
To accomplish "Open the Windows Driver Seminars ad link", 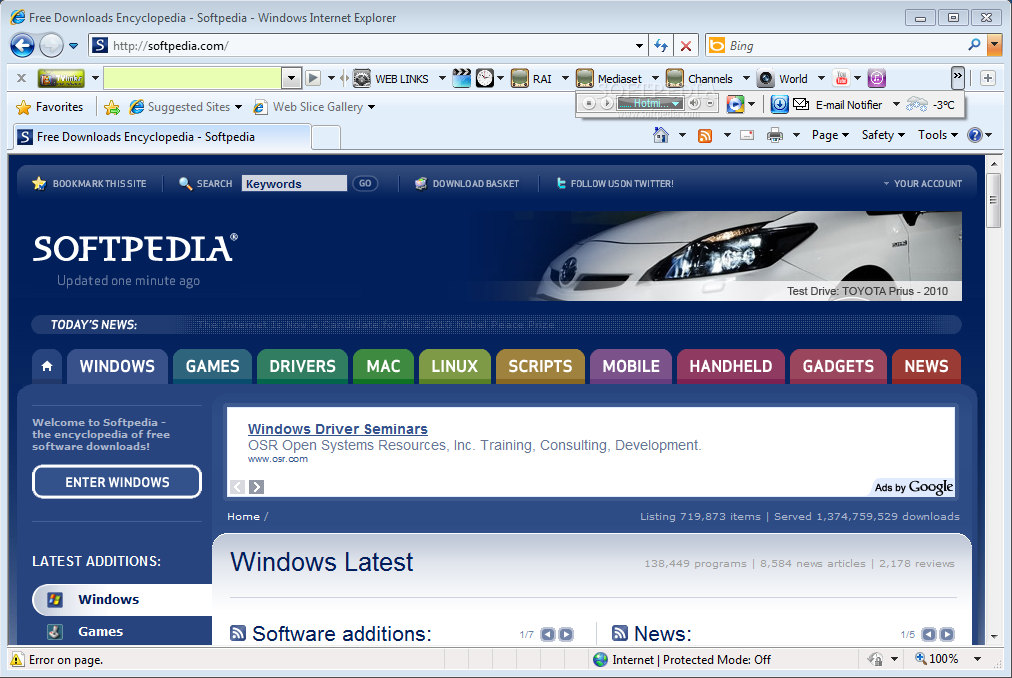I will coord(338,429).
